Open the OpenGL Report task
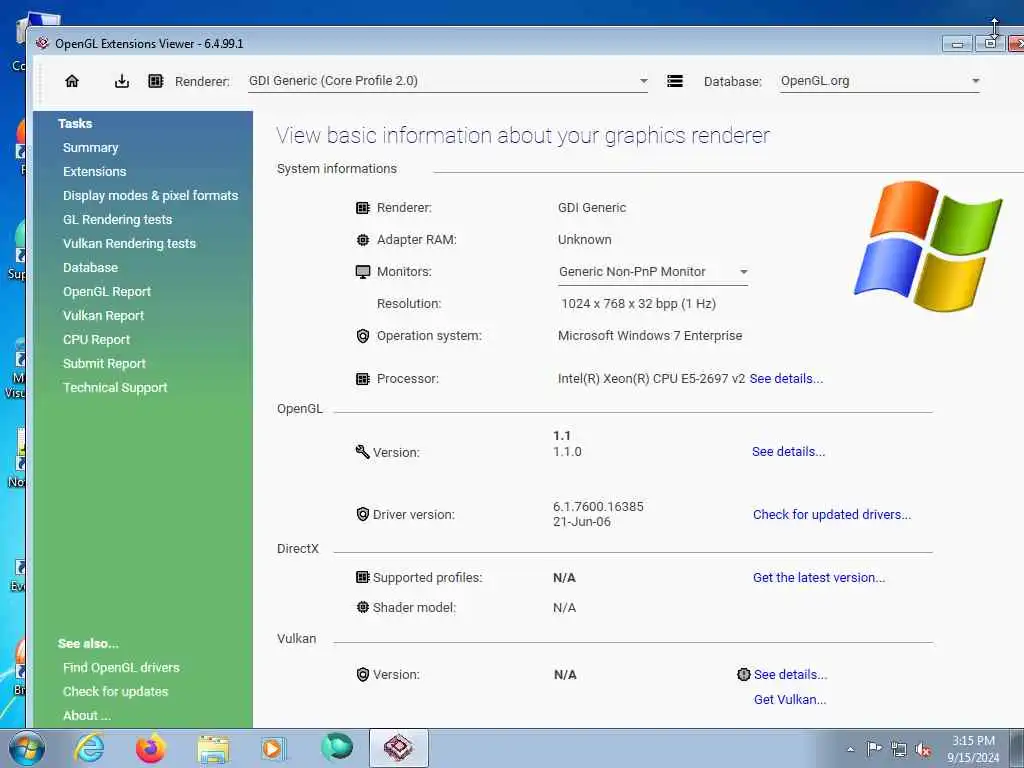1024x768 pixels. [107, 291]
